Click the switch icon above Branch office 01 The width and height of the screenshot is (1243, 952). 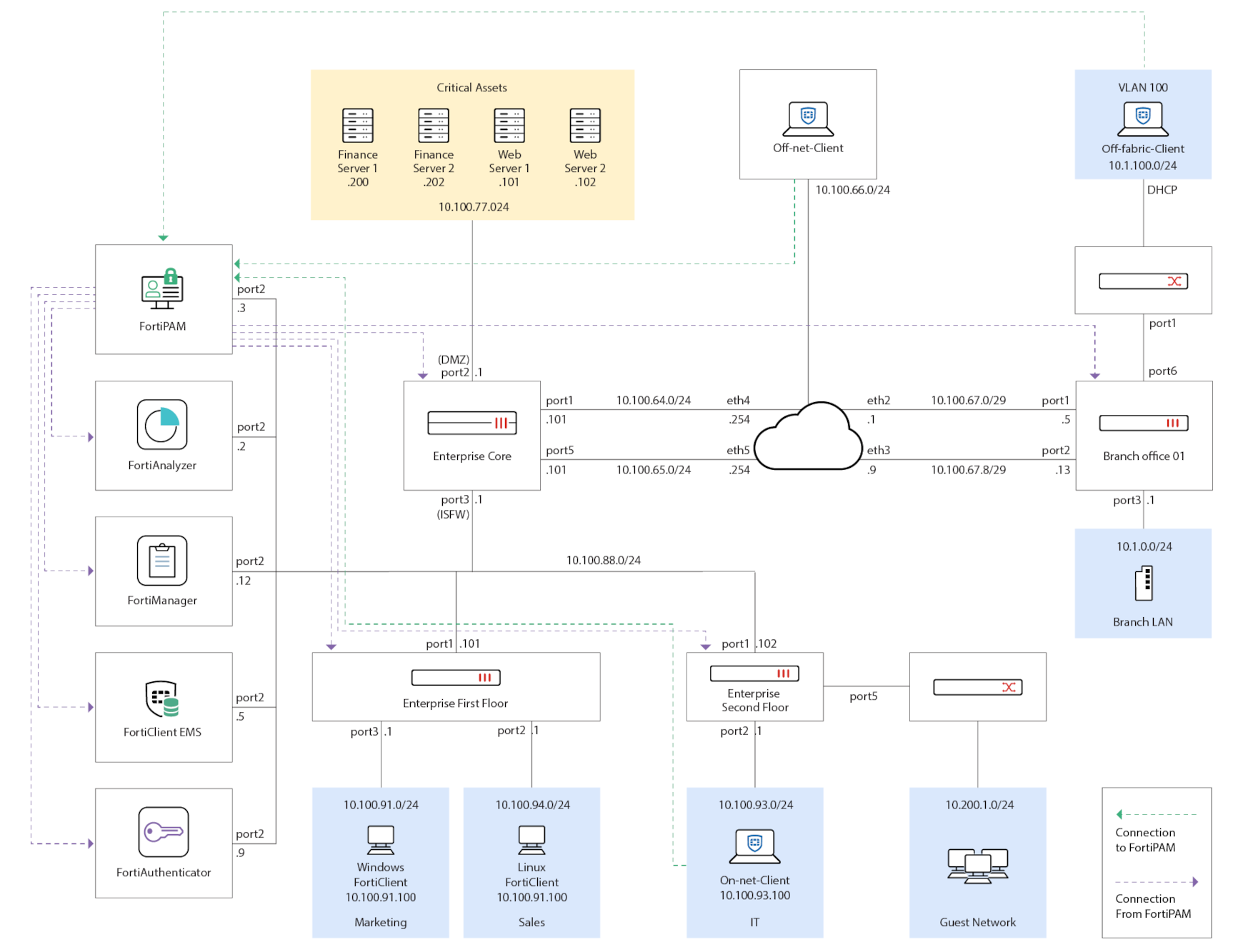1142,281
